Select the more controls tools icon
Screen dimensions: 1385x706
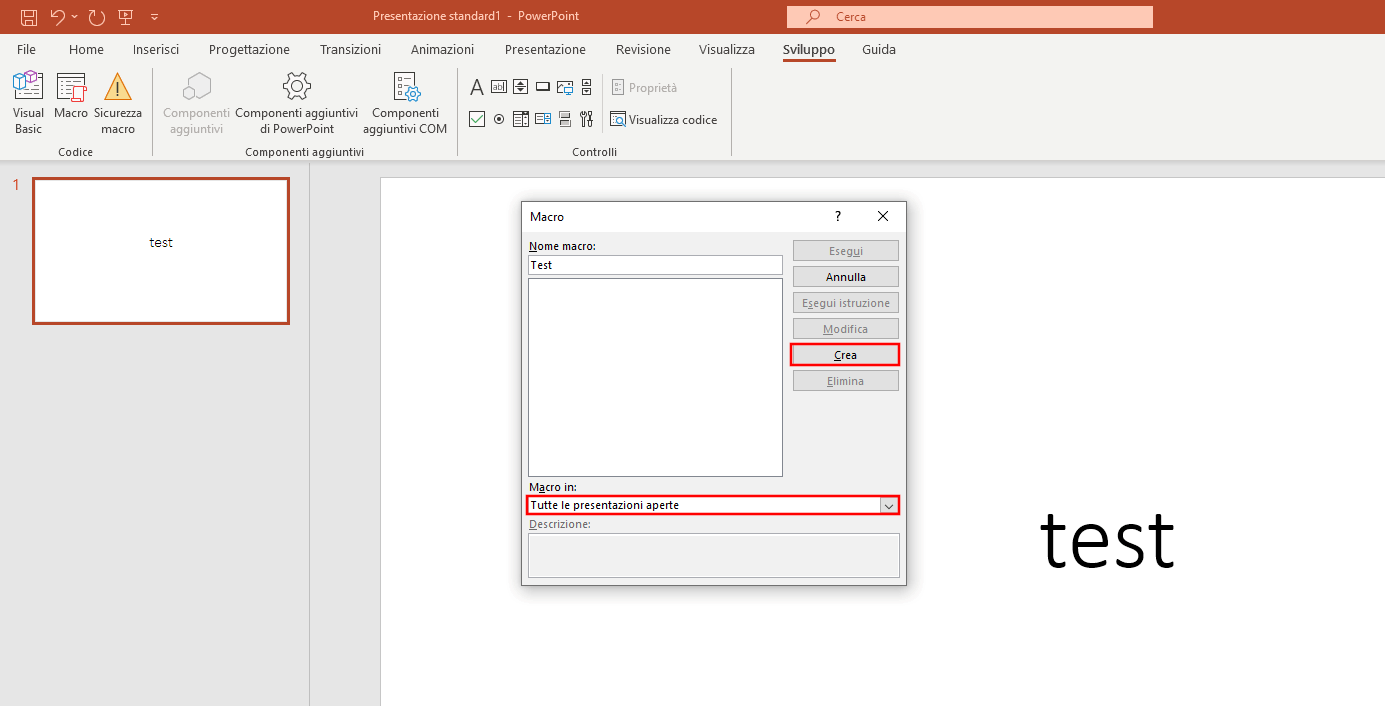click(587, 120)
